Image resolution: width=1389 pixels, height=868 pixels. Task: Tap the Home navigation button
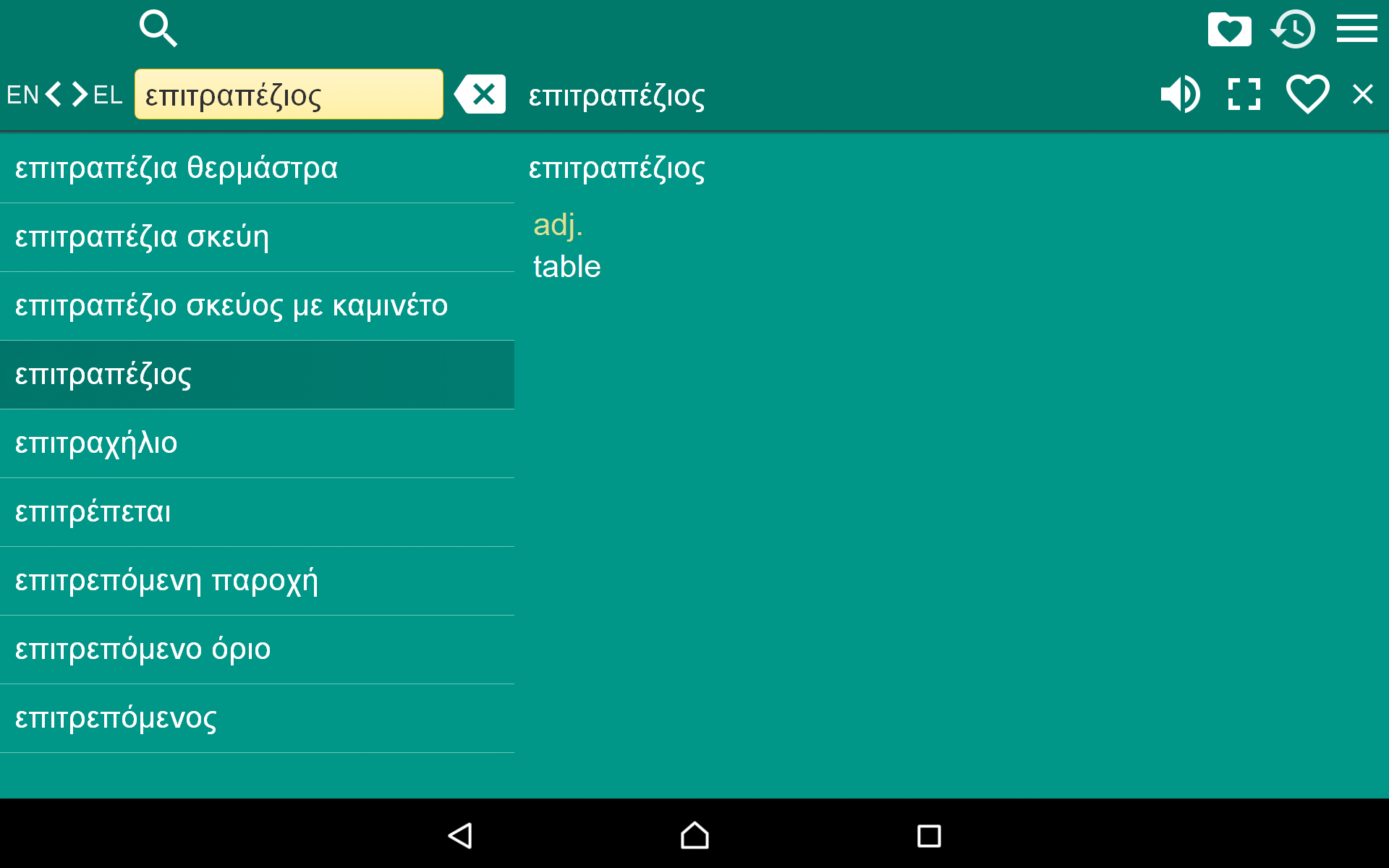point(694,835)
